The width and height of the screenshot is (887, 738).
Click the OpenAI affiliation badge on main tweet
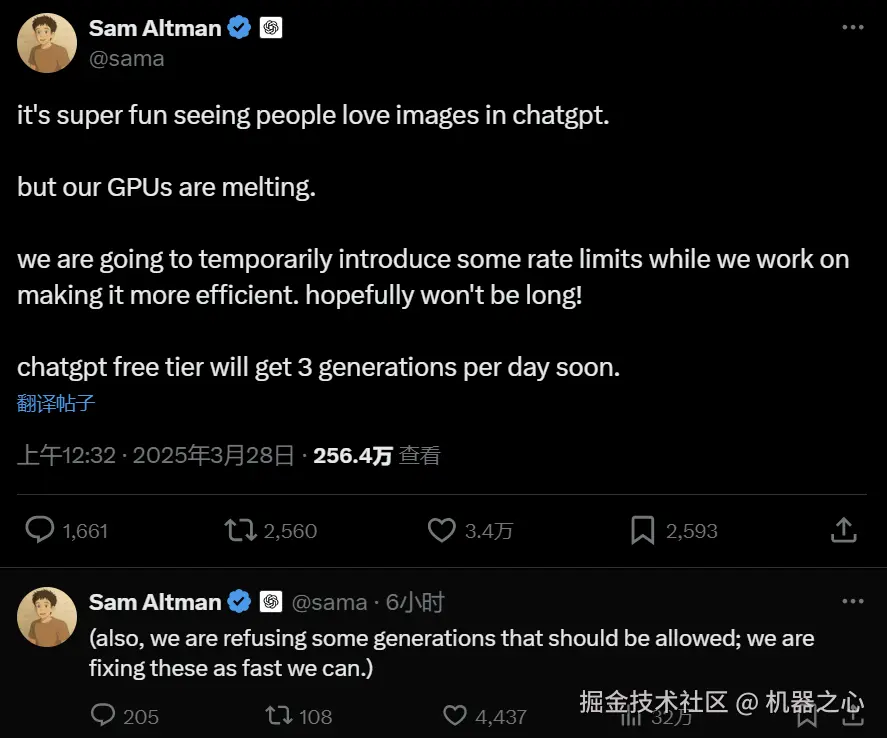[x=271, y=28]
